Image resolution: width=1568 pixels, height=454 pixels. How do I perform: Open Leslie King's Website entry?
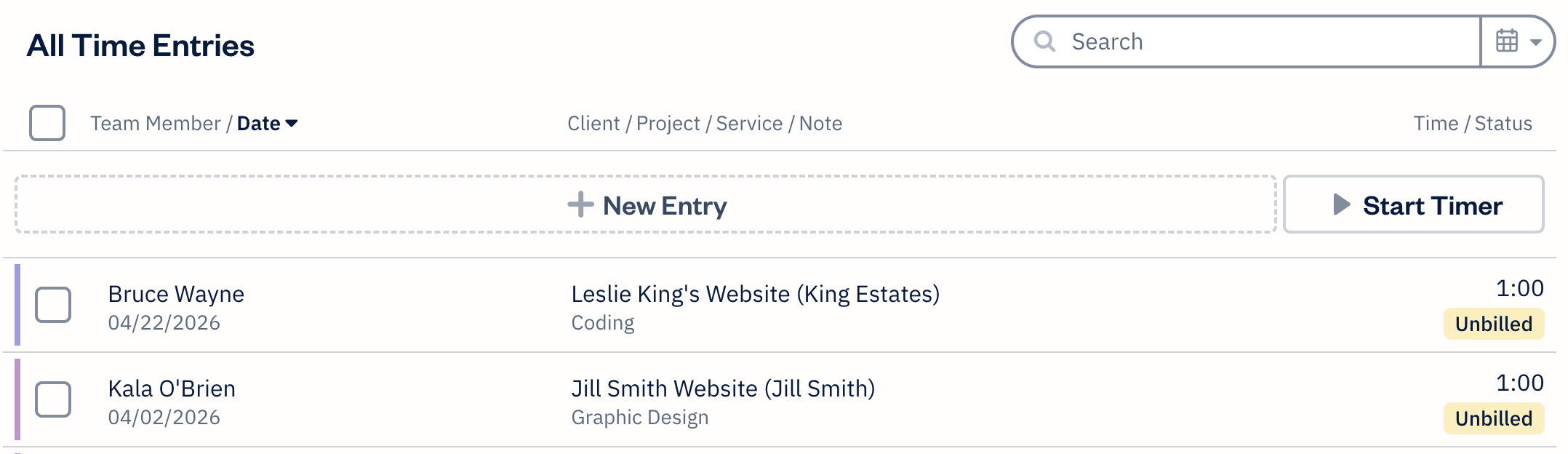[x=755, y=294]
